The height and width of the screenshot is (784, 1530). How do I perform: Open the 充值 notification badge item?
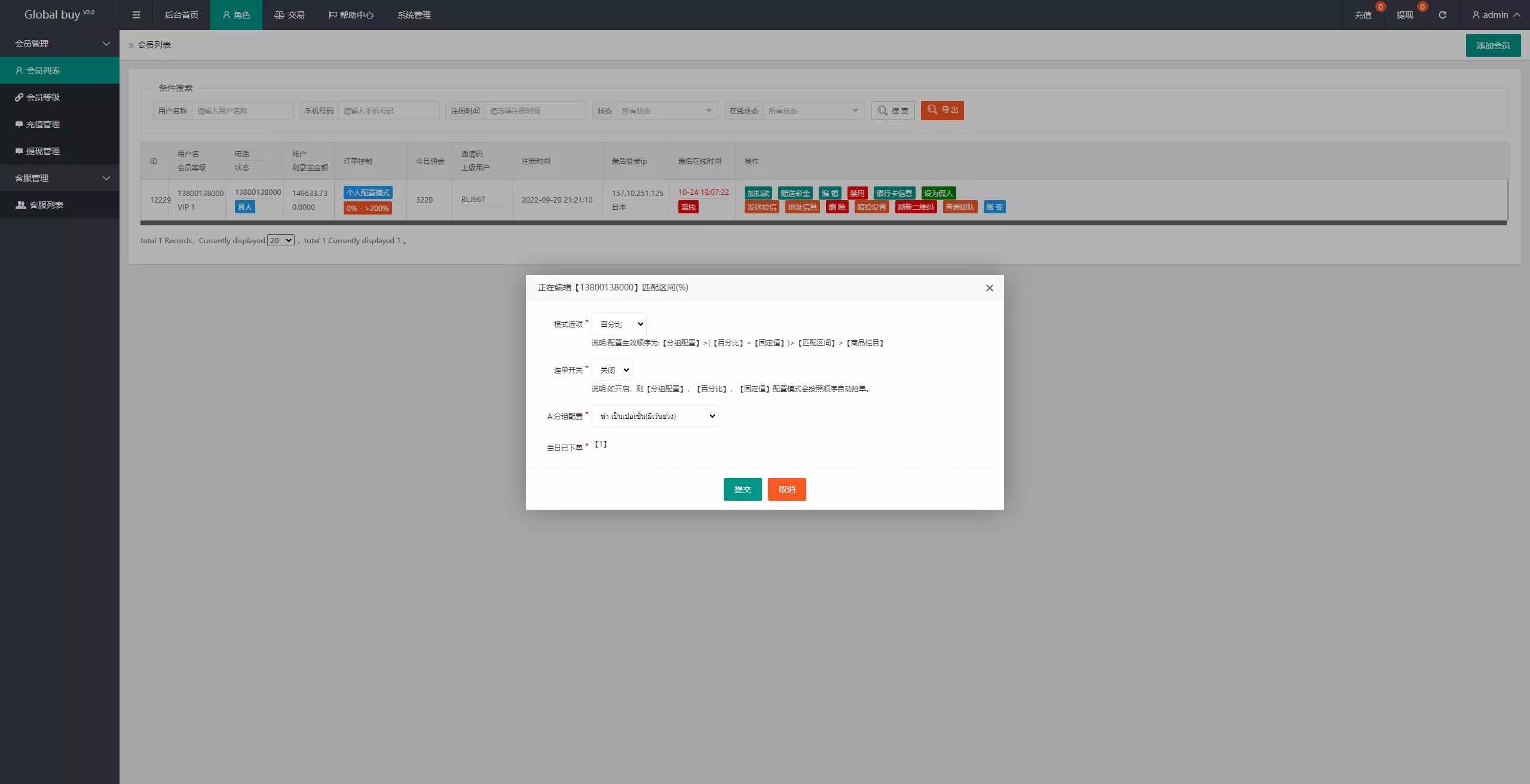(x=1363, y=15)
